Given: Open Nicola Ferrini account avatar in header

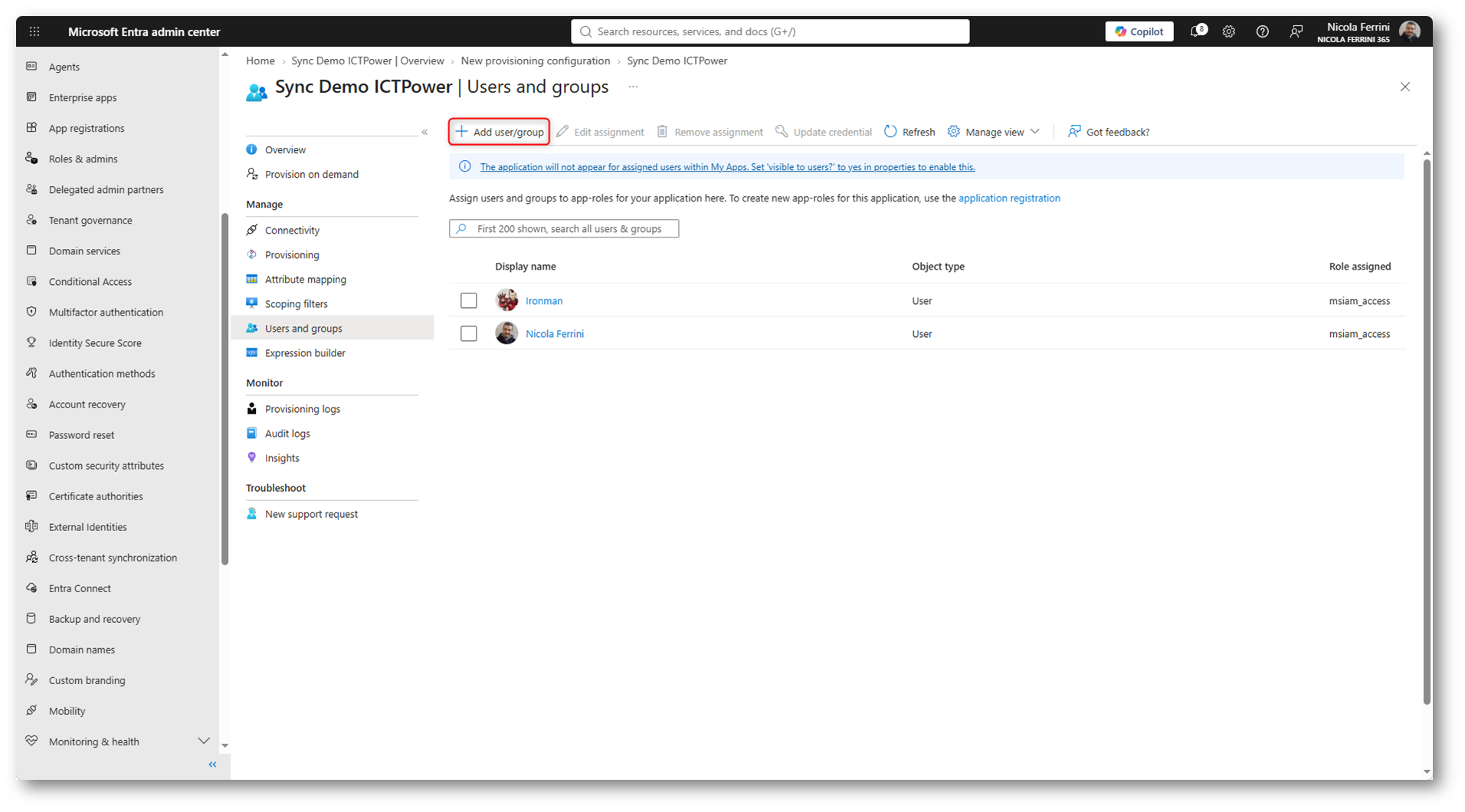Looking at the screenshot, I should (1410, 31).
